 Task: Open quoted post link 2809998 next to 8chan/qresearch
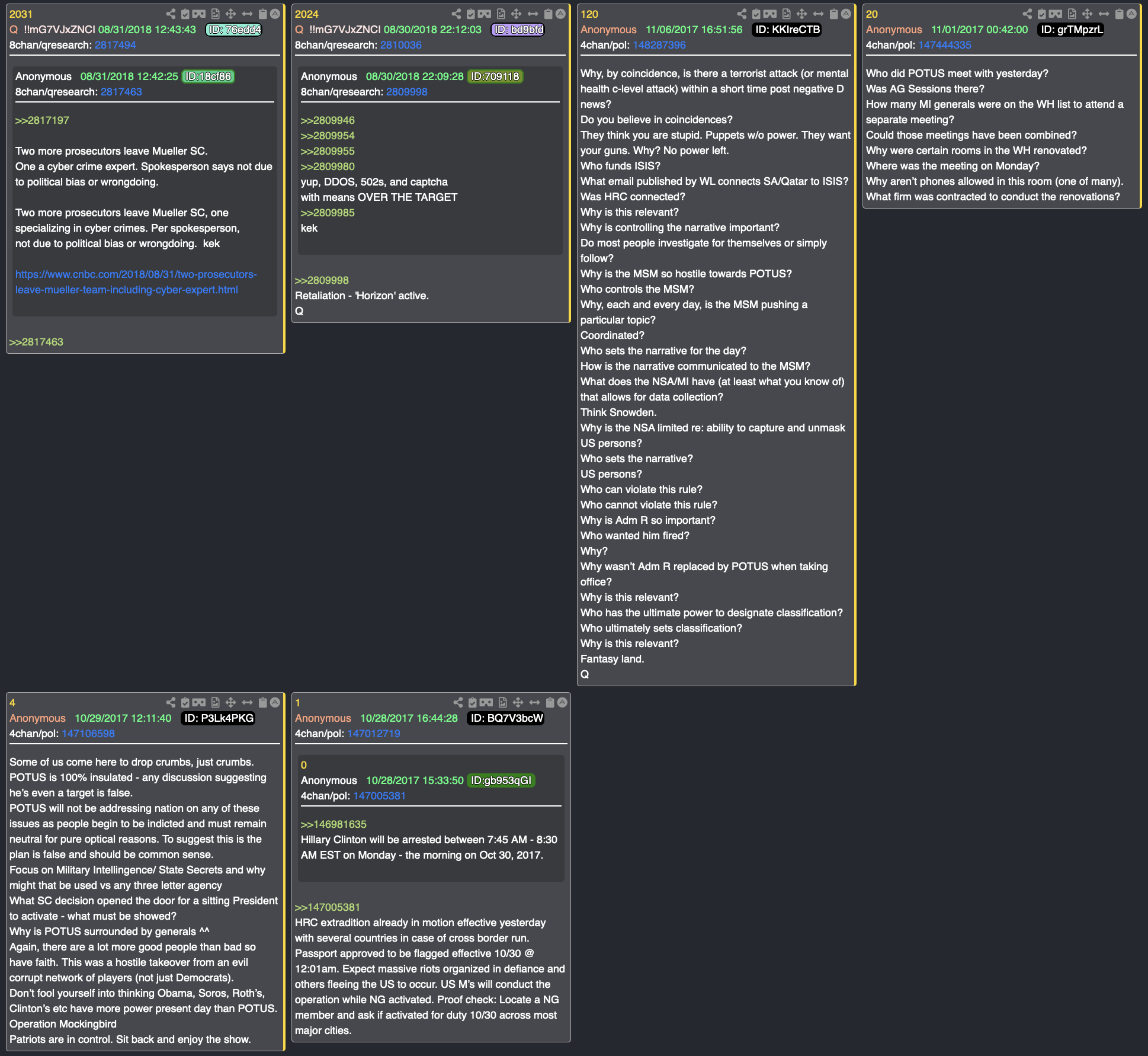(x=407, y=92)
